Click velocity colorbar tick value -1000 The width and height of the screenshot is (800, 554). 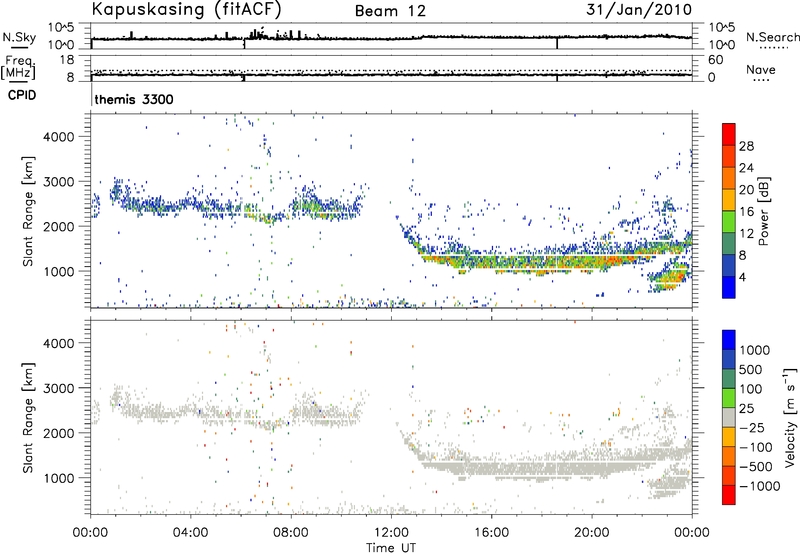coord(759,486)
